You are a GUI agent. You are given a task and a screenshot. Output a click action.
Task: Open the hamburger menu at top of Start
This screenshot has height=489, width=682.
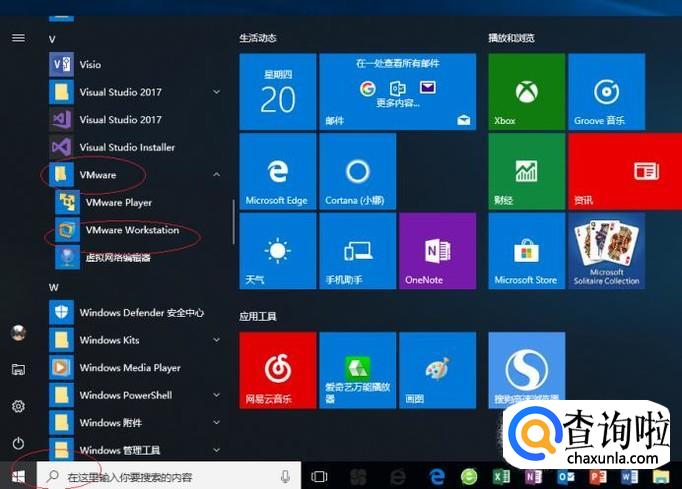pyautogui.click(x=18, y=38)
